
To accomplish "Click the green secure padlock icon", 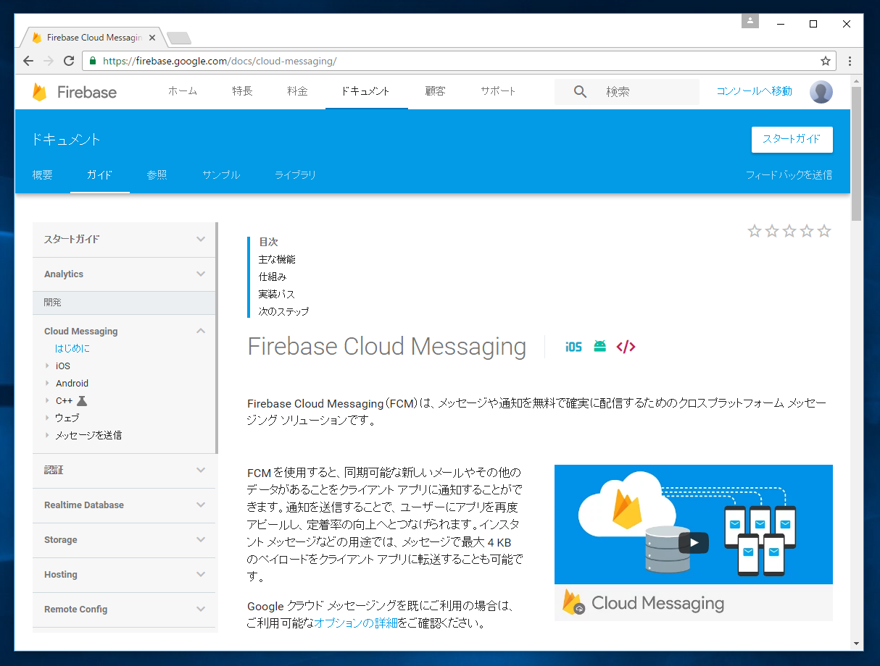I will coord(93,61).
